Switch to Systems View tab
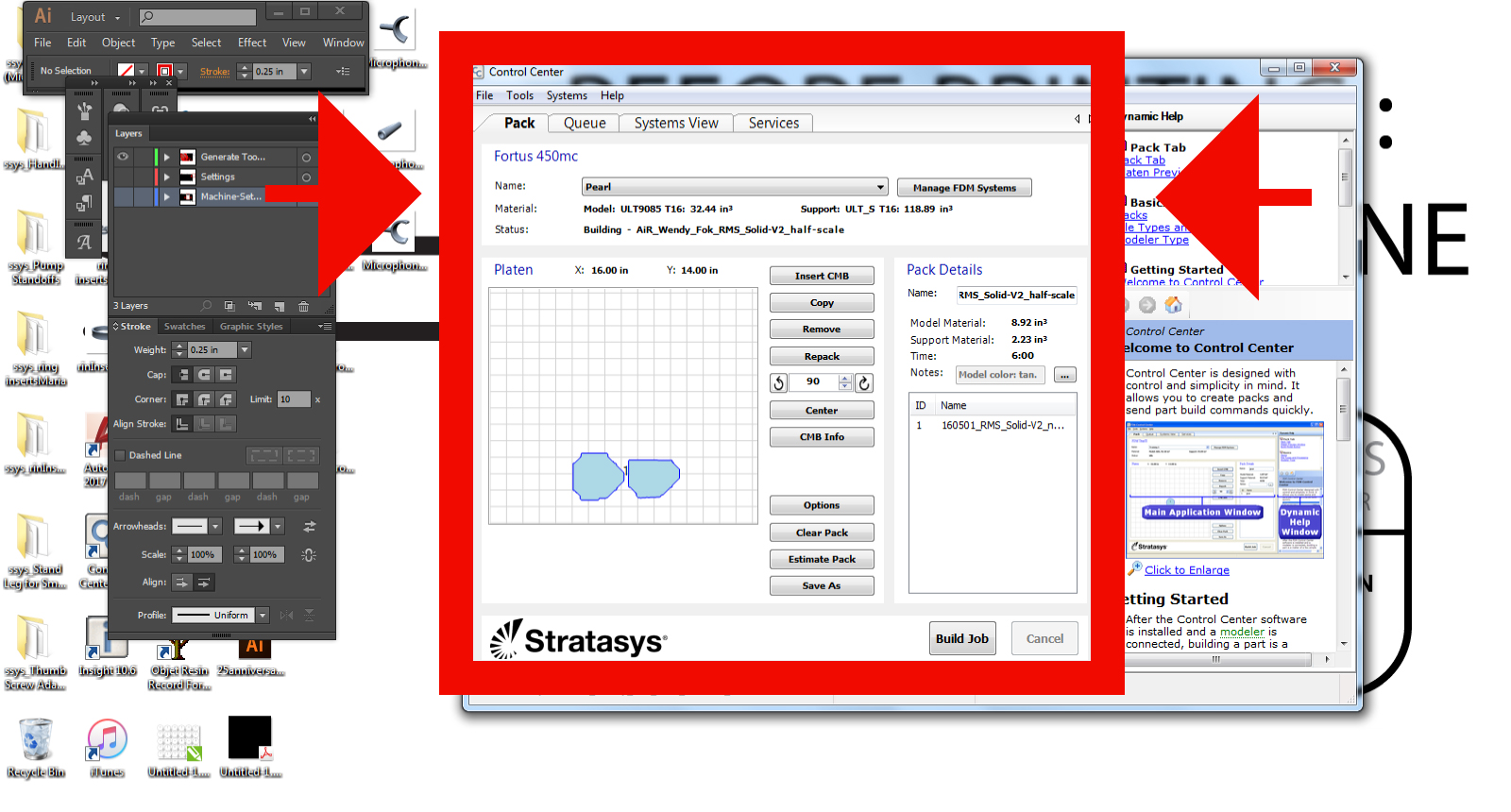The height and width of the screenshot is (812, 1511). pos(676,123)
